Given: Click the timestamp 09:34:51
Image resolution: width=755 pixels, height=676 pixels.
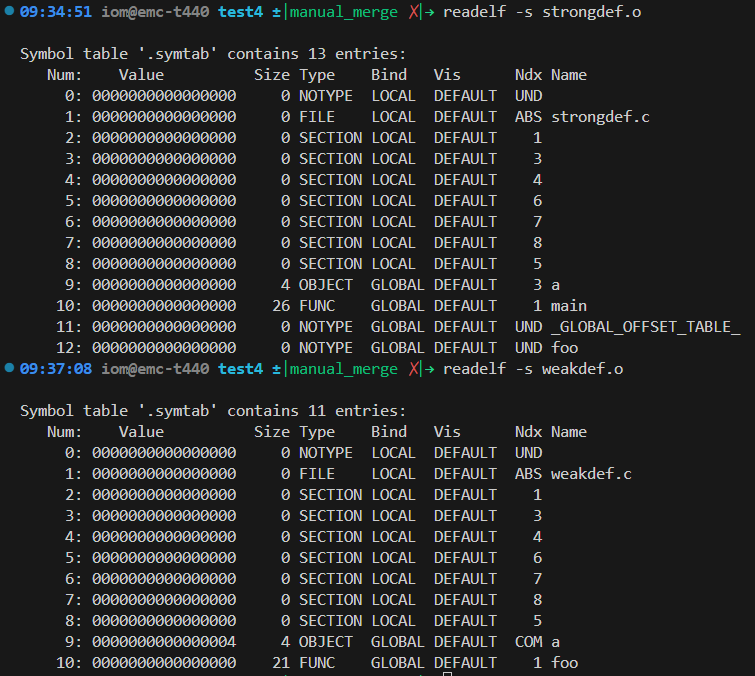Looking at the screenshot, I should coord(56,12).
